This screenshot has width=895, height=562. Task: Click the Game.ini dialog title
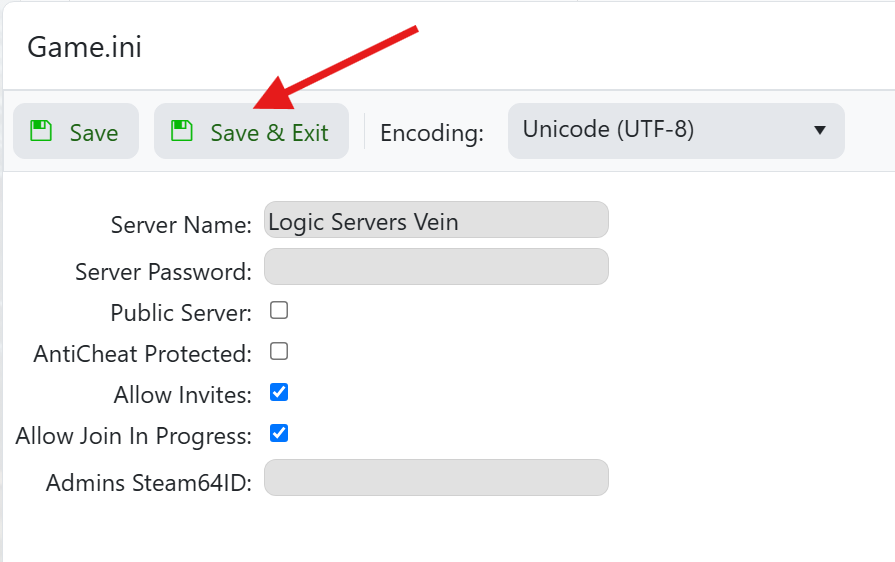pos(84,47)
